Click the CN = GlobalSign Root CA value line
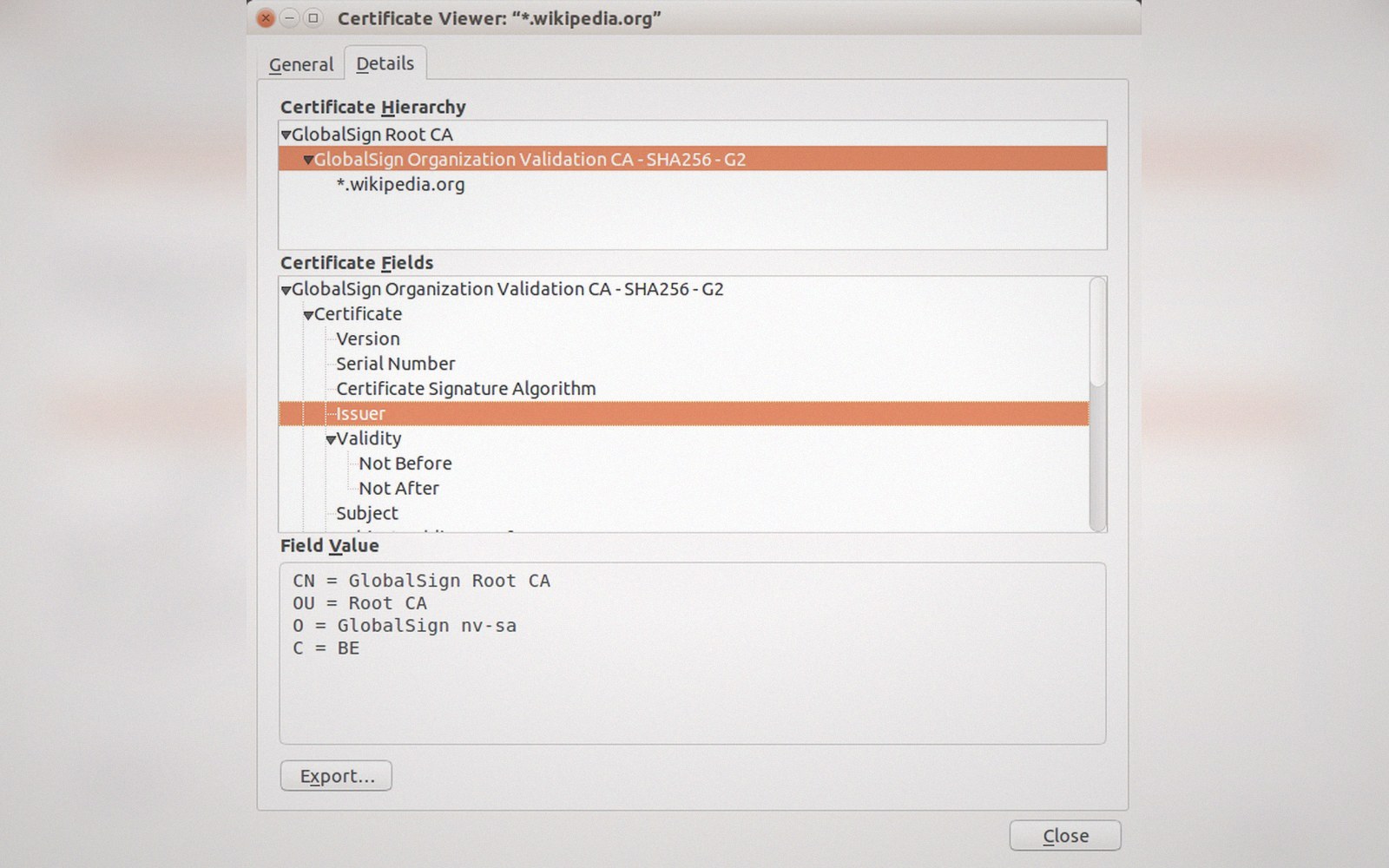The image size is (1389, 868). click(x=421, y=581)
